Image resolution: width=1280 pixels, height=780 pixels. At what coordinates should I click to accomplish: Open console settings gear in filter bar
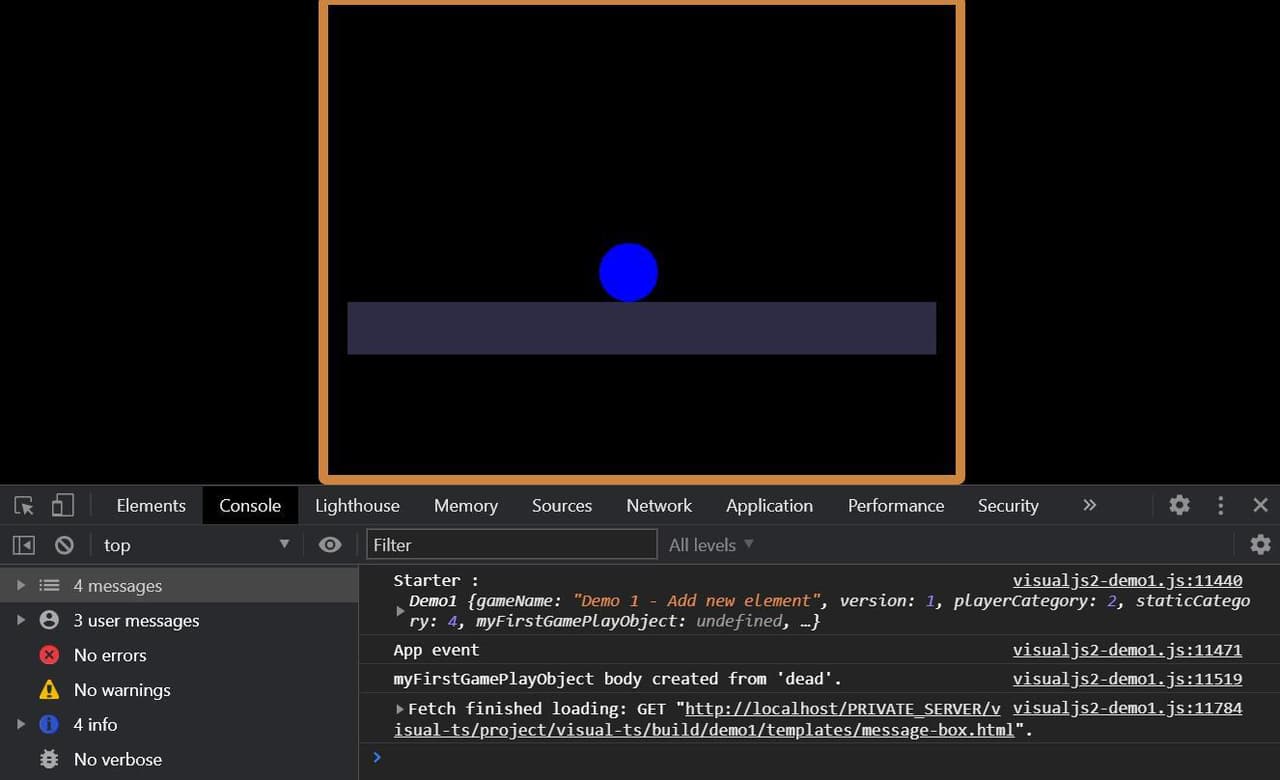[x=1260, y=545]
